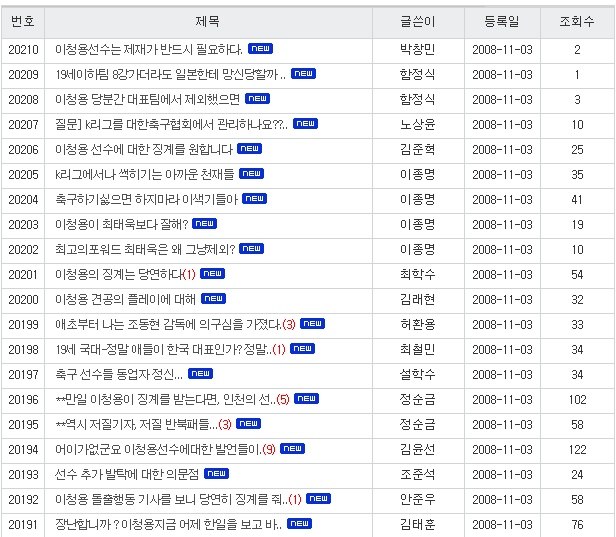Open post 축구하기싫으면 하지마라
This screenshot has height=537, width=616.
coord(147,200)
